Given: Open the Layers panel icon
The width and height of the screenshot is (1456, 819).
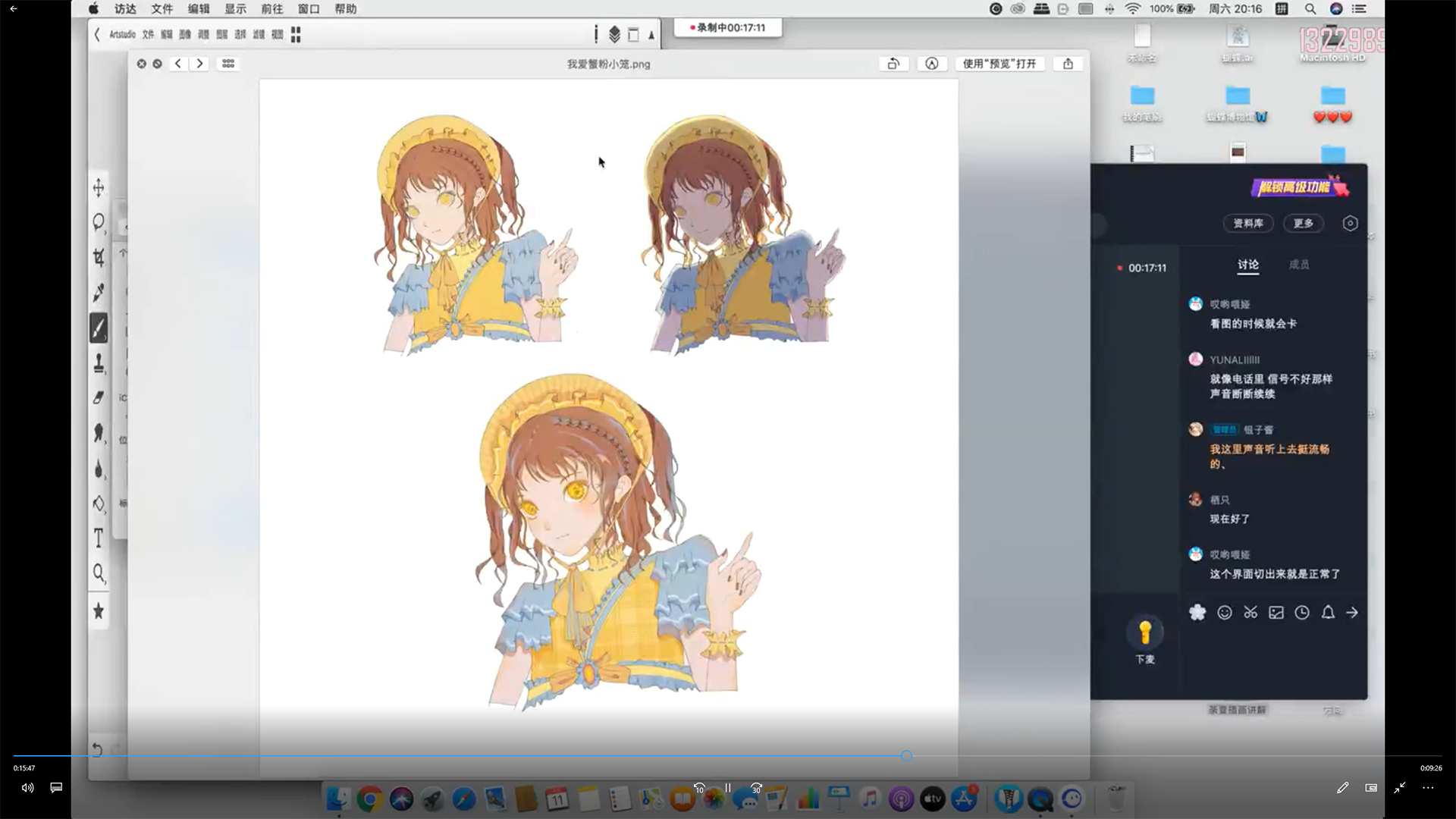Looking at the screenshot, I should tap(614, 34).
